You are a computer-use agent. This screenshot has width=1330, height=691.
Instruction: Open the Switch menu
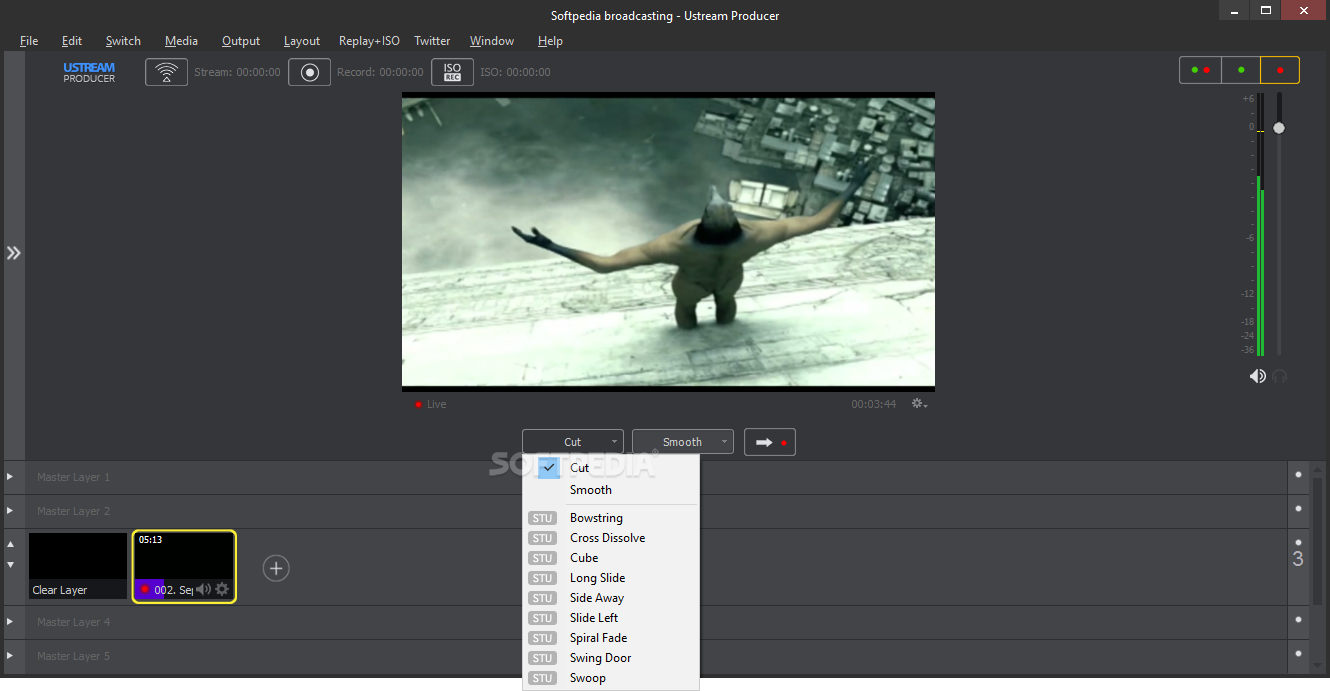click(x=123, y=41)
